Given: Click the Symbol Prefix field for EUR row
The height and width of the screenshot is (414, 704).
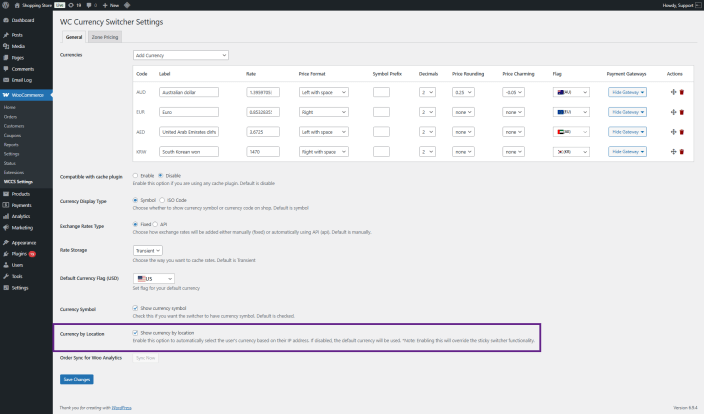Looking at the screenshot, I should tap(381, 112).
